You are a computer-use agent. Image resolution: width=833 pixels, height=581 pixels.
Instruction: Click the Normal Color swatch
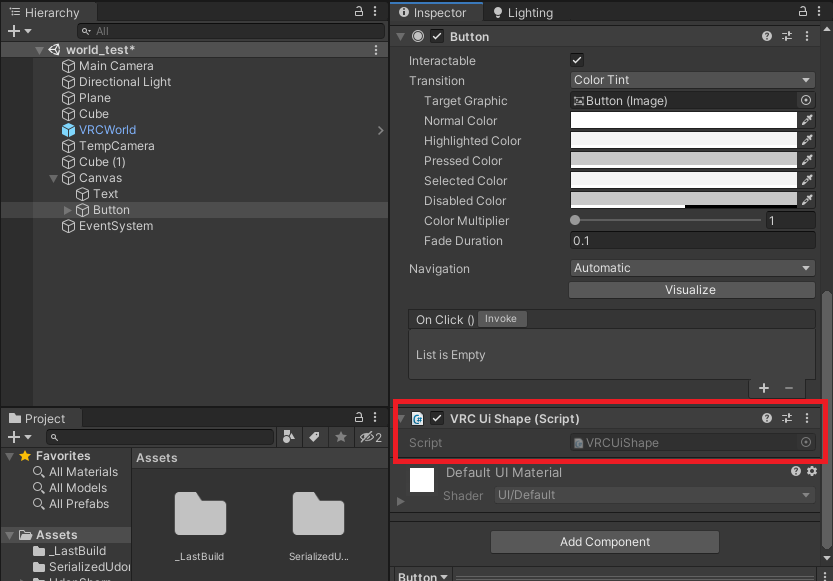[x=684, y=121]
